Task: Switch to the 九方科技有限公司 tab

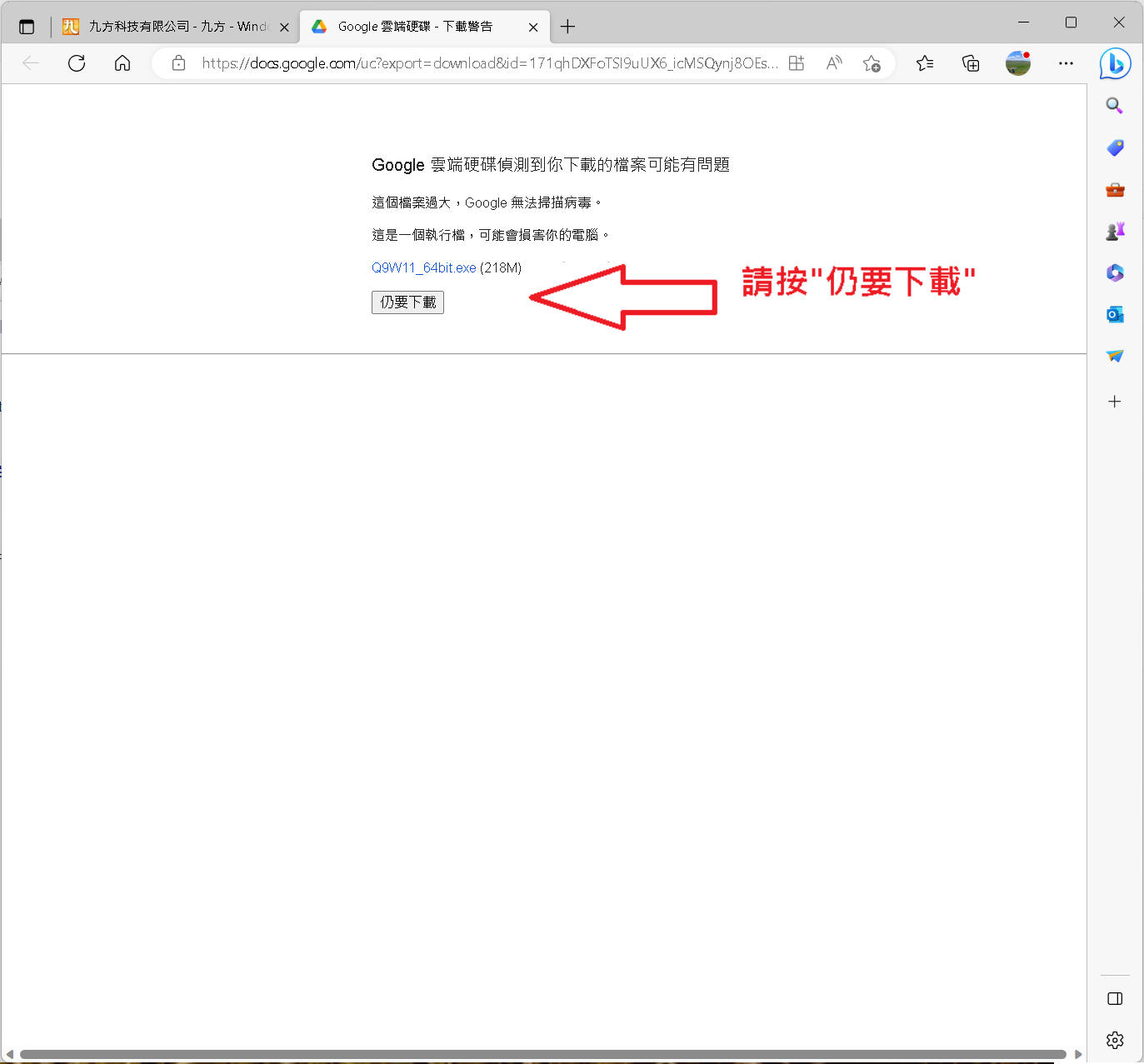Action: coord(177,27)
